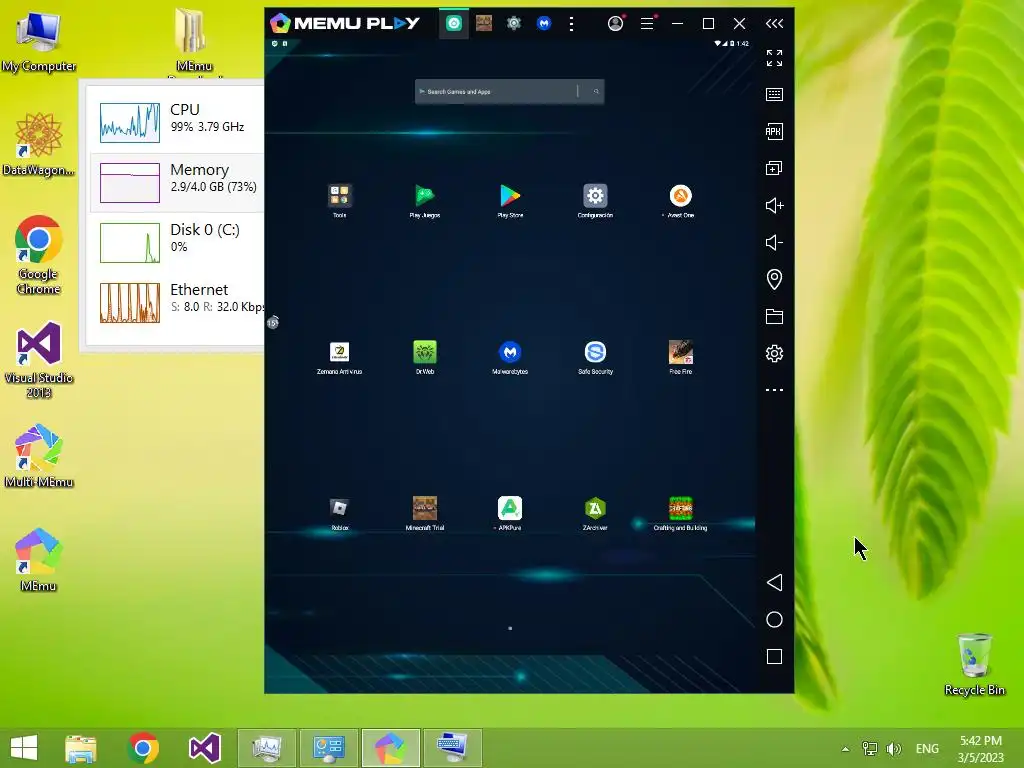The width and height of the screenshot is (1024, 768).
Task: Click floating timer badge on emulator edge
Action: tap(272, 322)
